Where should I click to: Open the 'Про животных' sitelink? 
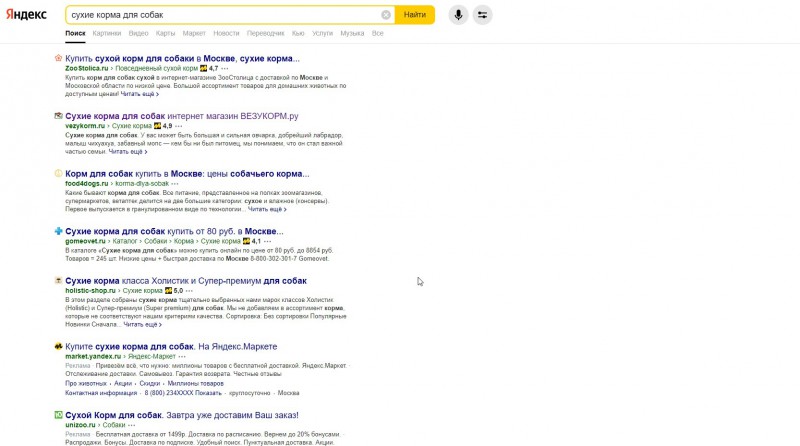pos(86,383)
